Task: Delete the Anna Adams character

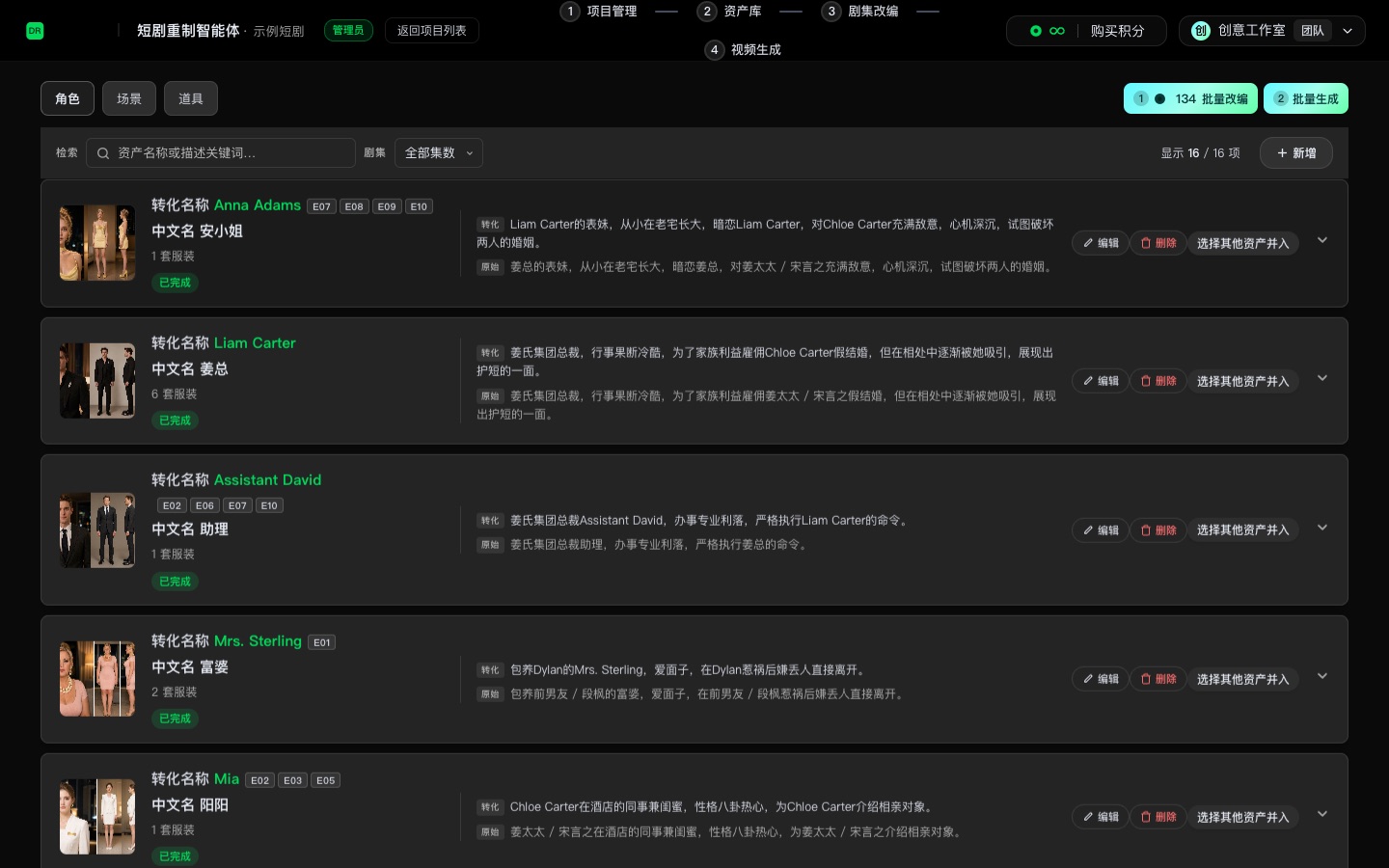Action: click(1158, 243)
